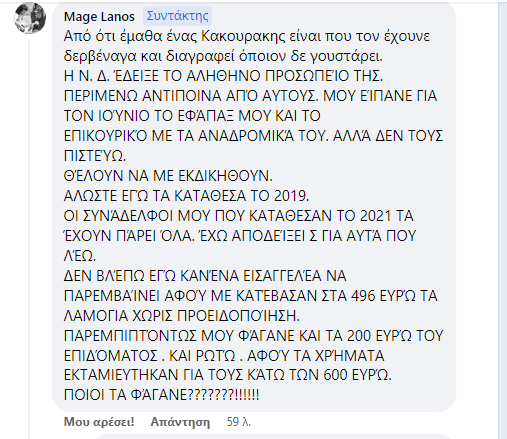Image resolution: width=507 pixels, height=439 pixels.
Task: Open the 59 λ. timestamp link
Action: click(238, 422)
